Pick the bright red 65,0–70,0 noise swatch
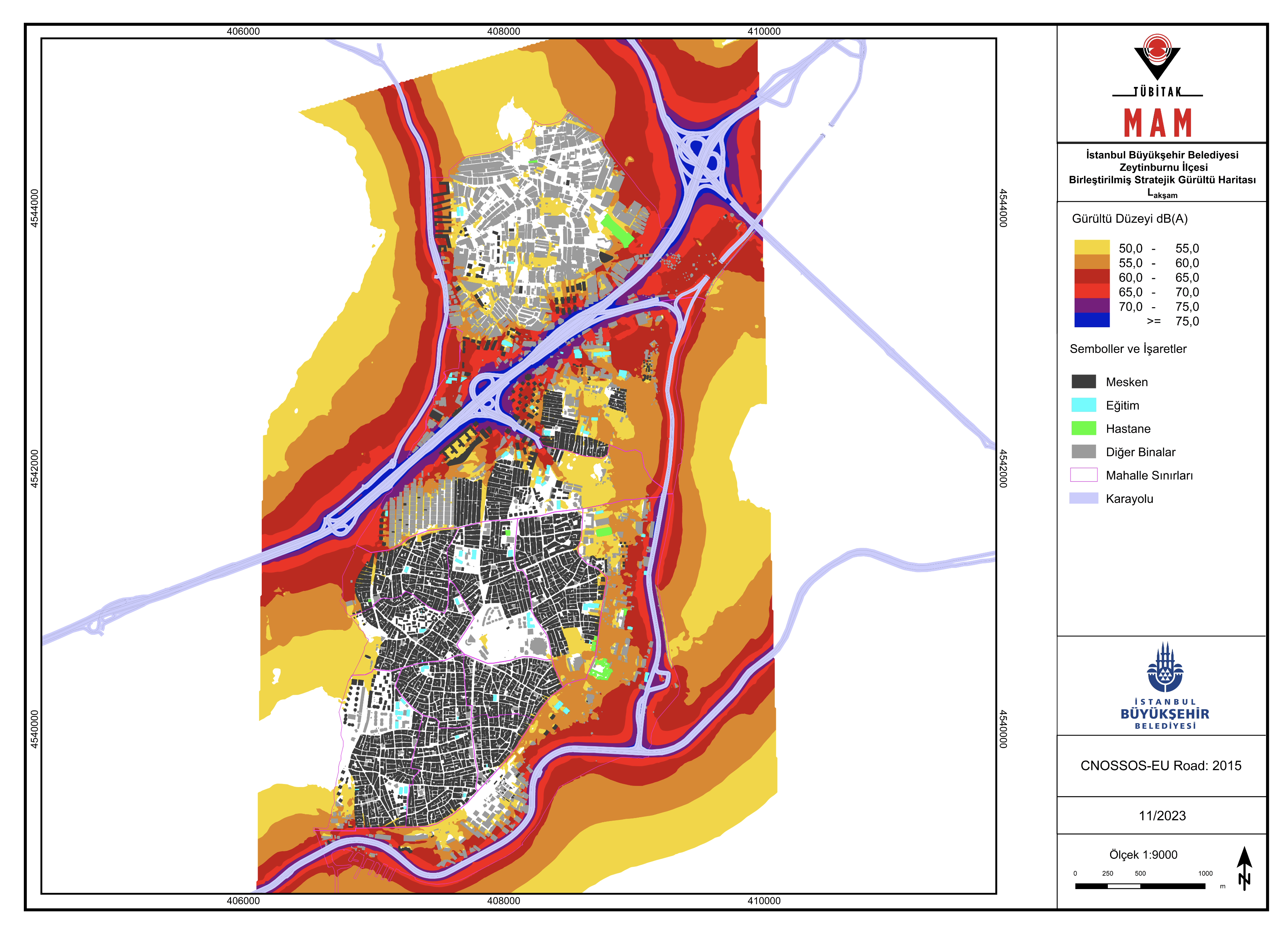This screenshot has height=931, width=1288. point(1092,291)
